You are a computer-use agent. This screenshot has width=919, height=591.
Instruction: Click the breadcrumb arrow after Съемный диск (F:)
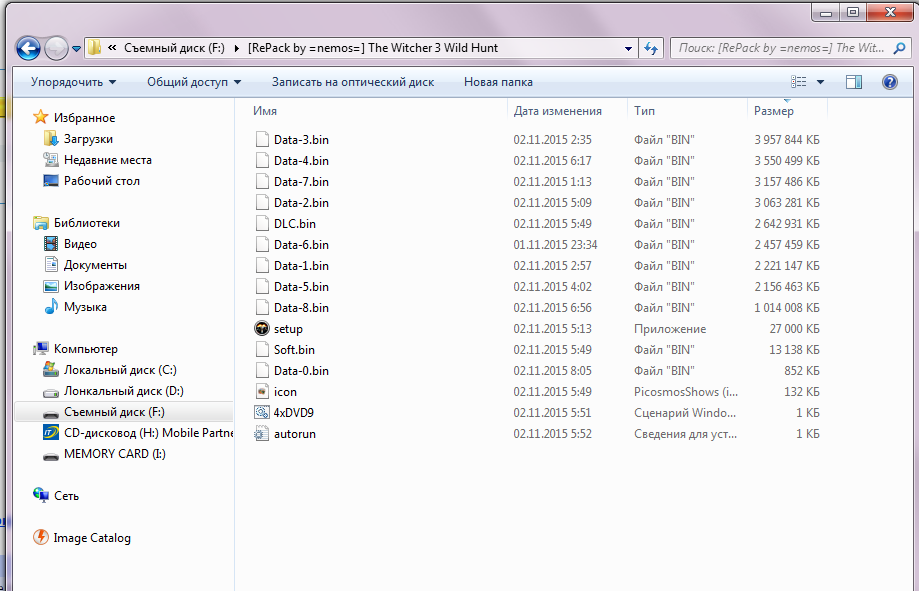237,48
